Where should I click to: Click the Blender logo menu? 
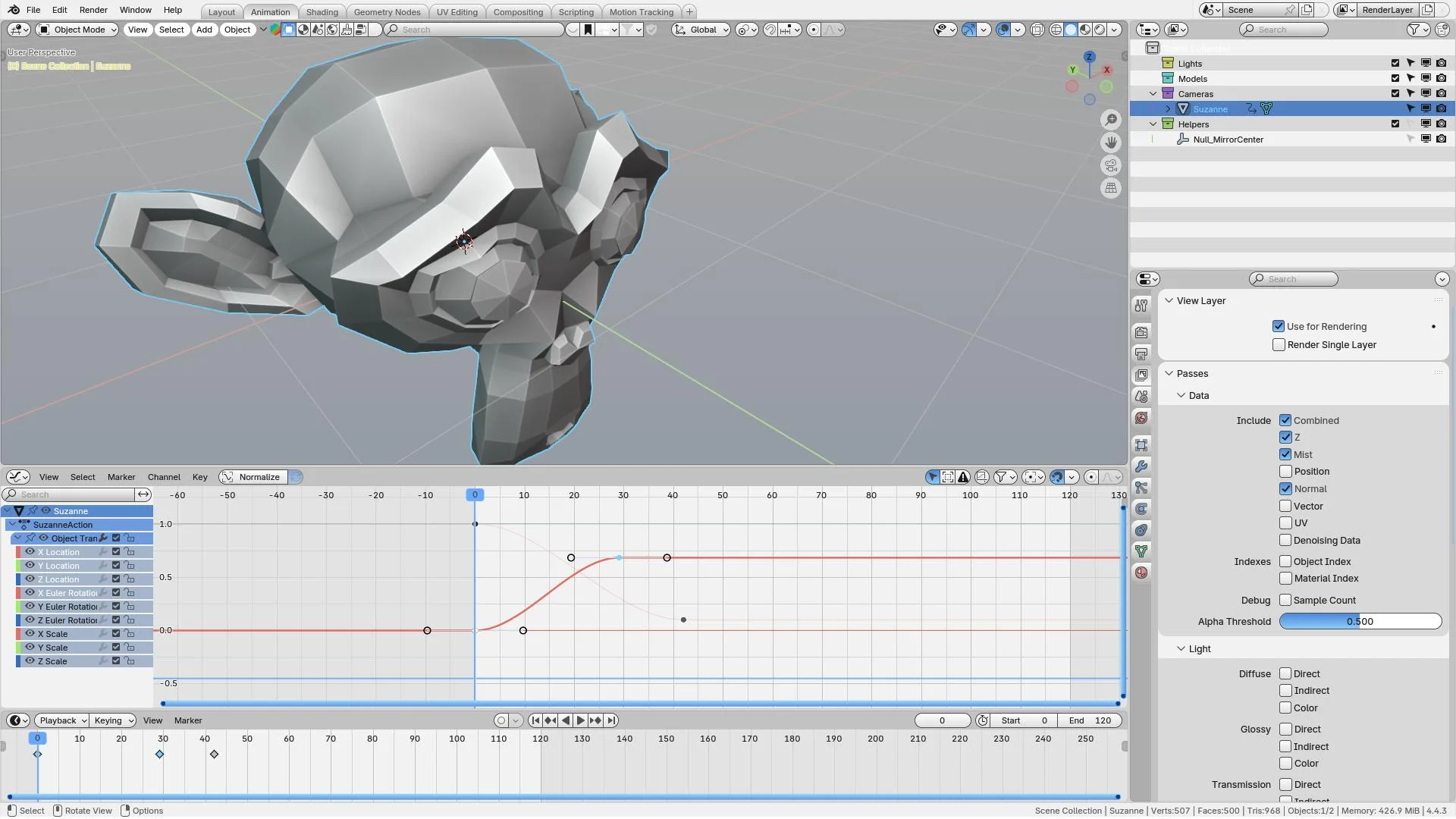(14, 10)
